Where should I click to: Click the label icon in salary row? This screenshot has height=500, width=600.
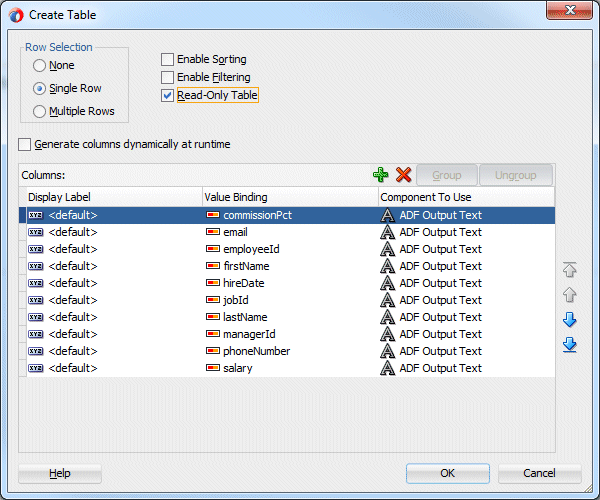click(x=36, y=368)
